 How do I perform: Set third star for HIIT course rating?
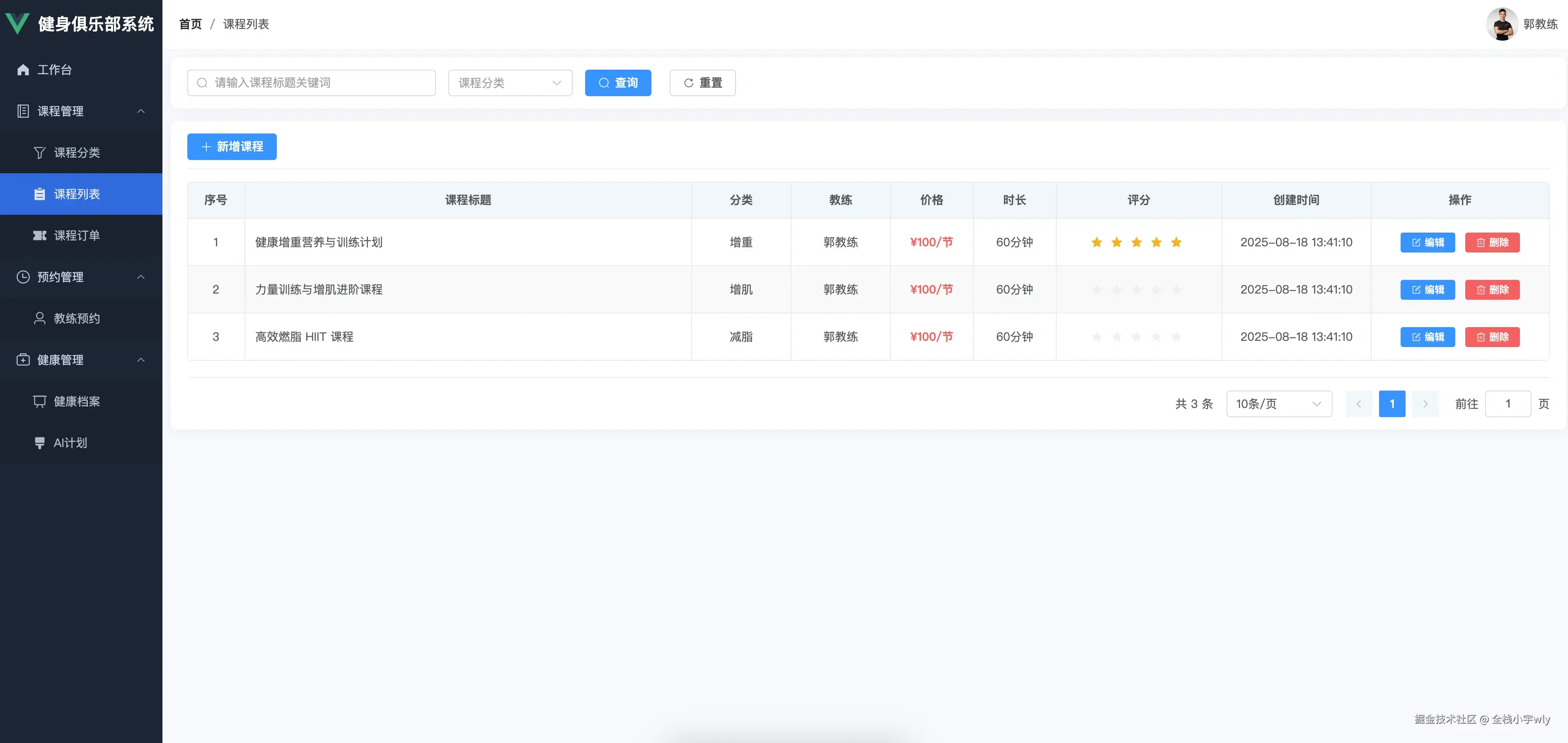[x=1137, y=337]
